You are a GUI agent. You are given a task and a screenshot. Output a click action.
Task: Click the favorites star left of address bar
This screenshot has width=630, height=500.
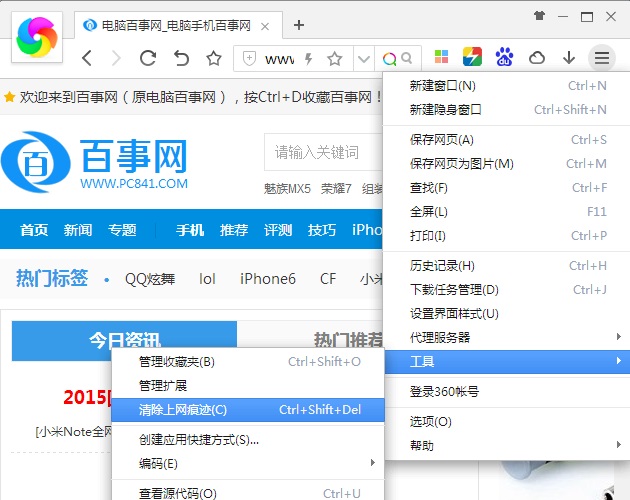(x=214, y=59)
